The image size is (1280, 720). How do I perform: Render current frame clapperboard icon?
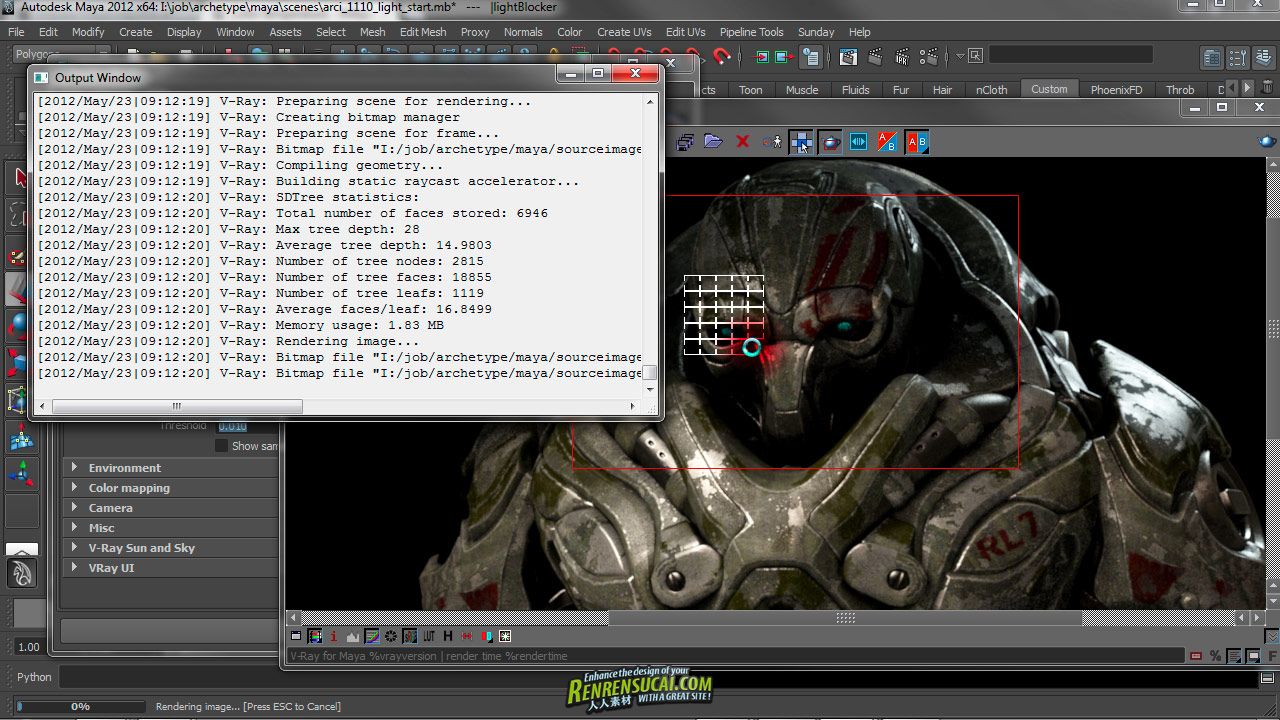[x=875, y=57]
